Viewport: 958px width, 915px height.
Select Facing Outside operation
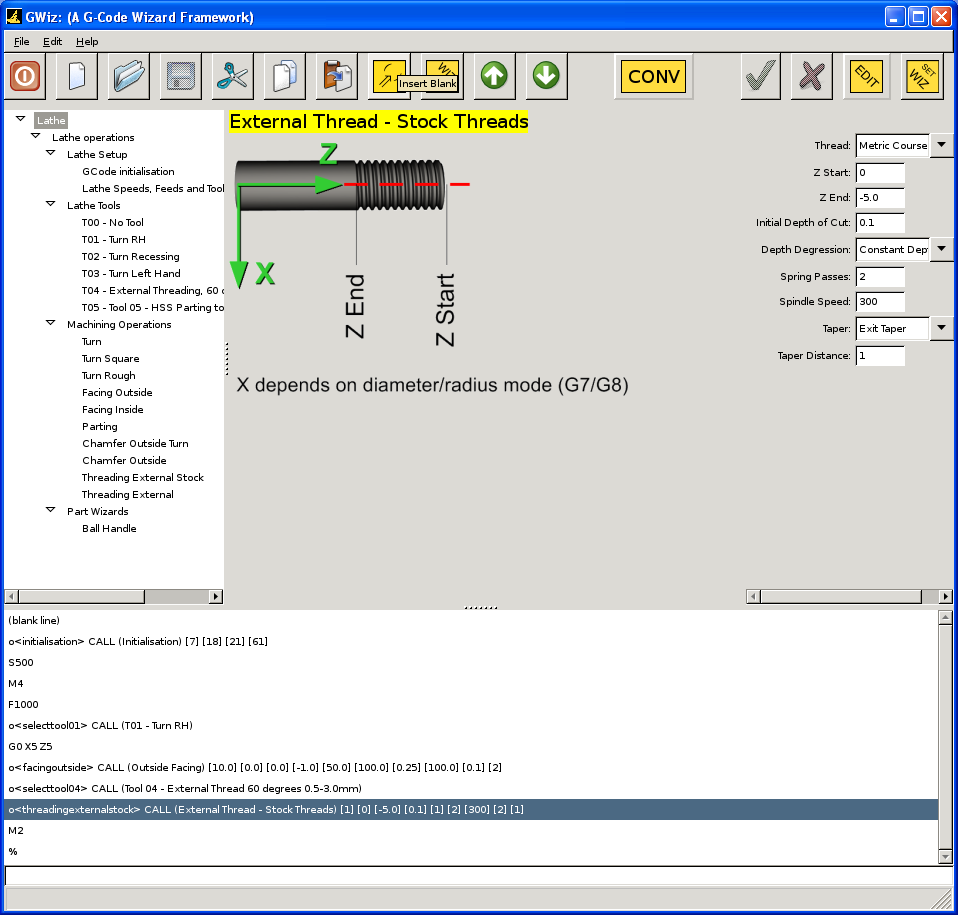[117, 393]
